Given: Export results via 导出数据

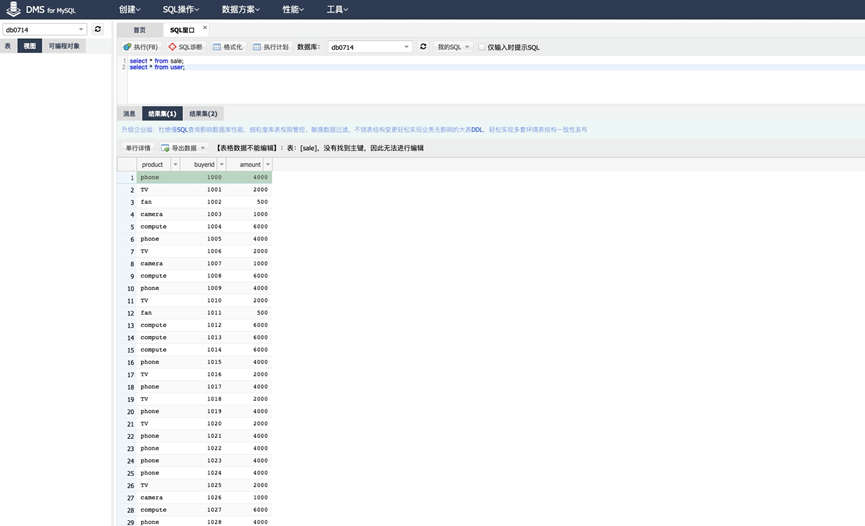Looking at the screenshot, I should tap(183, 148).
